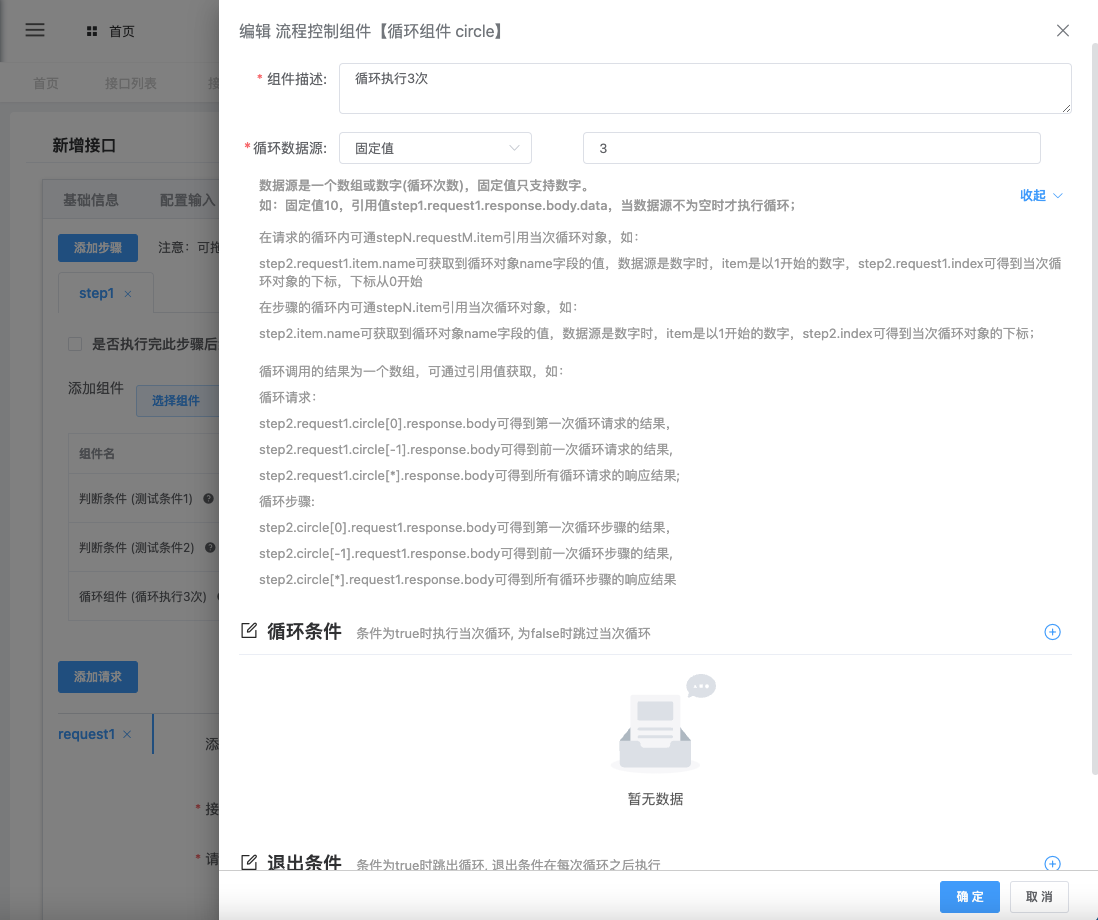Click the hamburger menu icon
The image size is (1098, 920).
coord(35,30)
